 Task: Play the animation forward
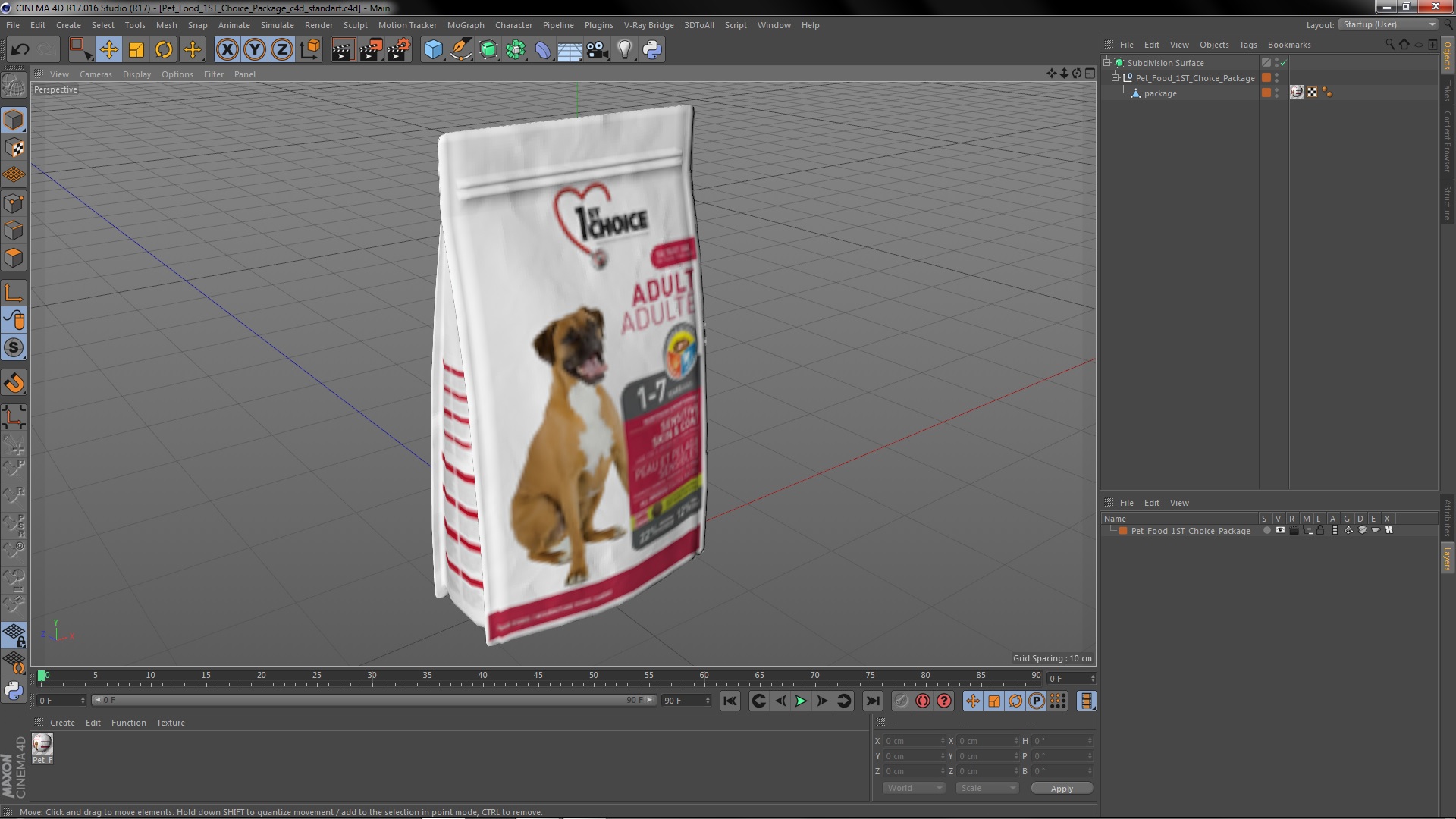pyautogui.click(x=801, y=701)
